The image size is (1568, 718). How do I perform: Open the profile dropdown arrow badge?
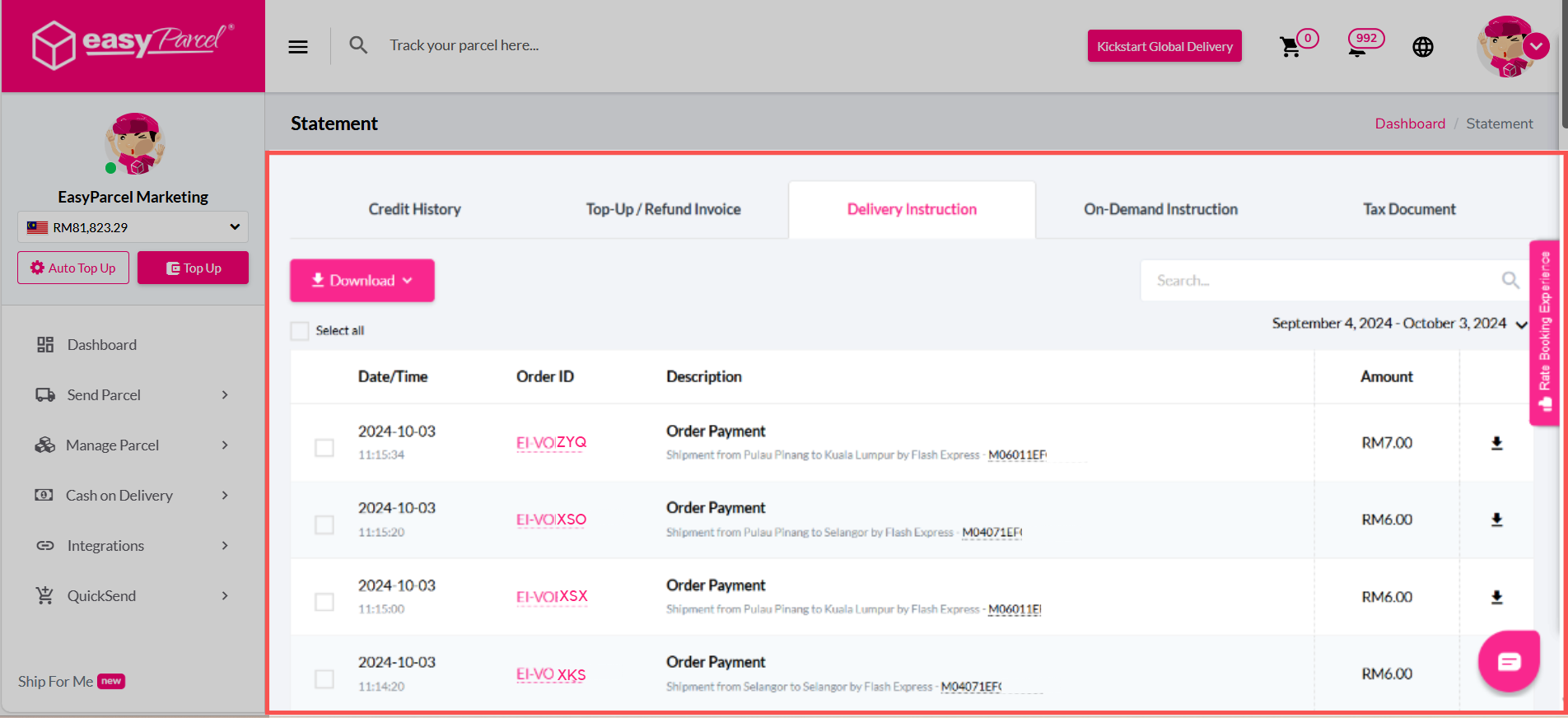[x=1536, y=47]
